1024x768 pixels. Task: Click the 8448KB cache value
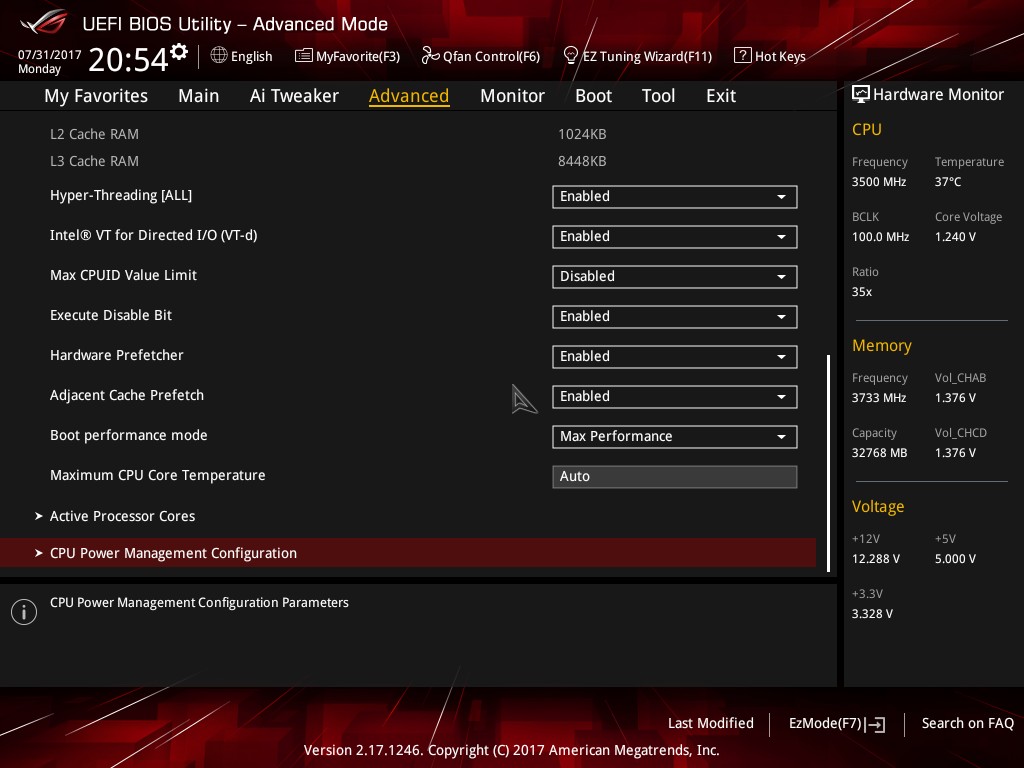[x=582, y=161]
